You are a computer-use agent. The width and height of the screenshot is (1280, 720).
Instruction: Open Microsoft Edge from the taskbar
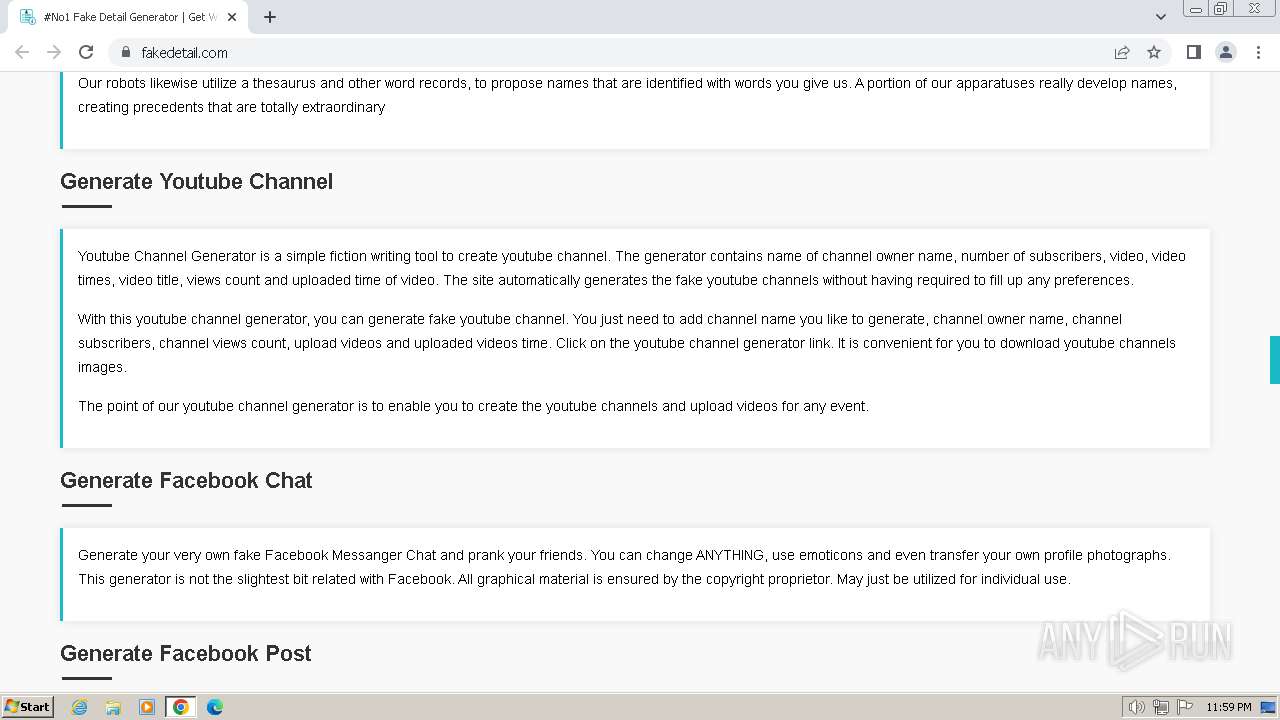215,707
